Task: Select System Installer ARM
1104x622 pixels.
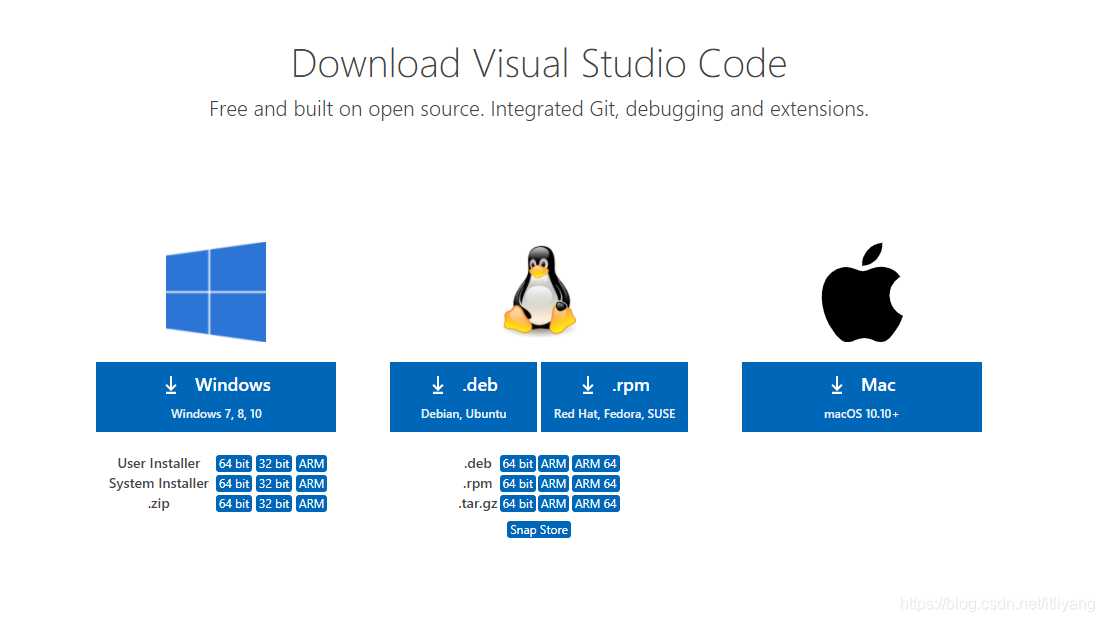Action: click(x=311, y=483)
